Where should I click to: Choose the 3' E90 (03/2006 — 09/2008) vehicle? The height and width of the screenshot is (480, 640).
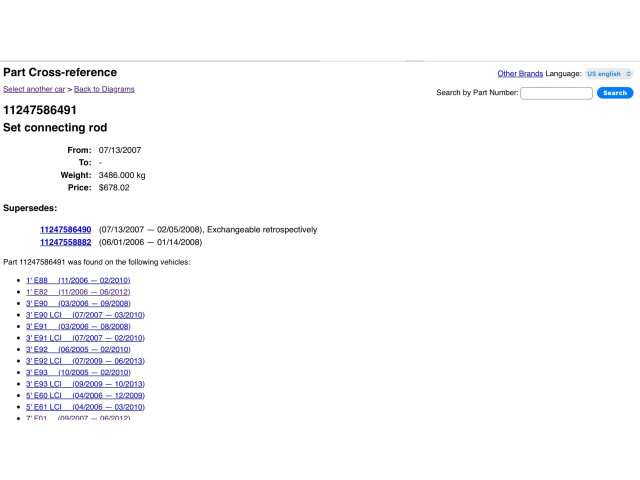tap(79, 303)
